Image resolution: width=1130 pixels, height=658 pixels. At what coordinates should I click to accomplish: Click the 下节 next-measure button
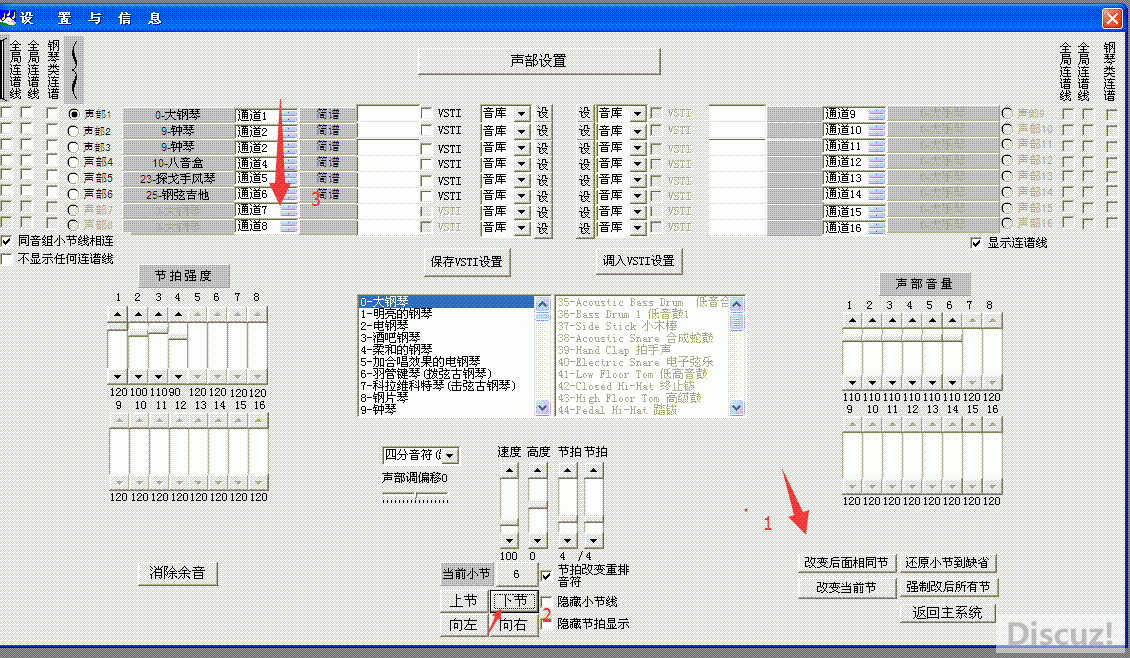(514, 600)
